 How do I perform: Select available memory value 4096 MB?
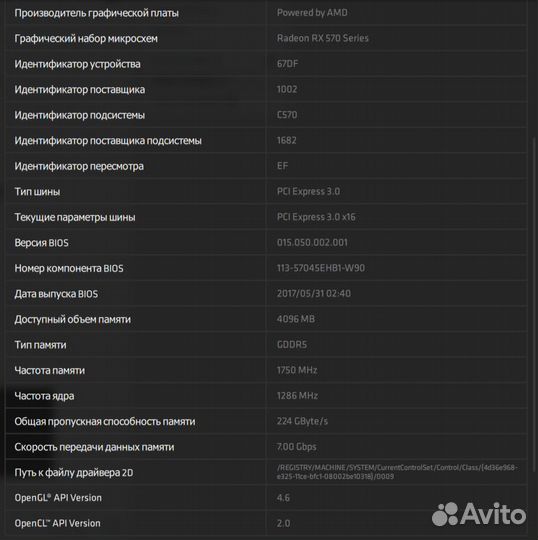click(296, 319)
